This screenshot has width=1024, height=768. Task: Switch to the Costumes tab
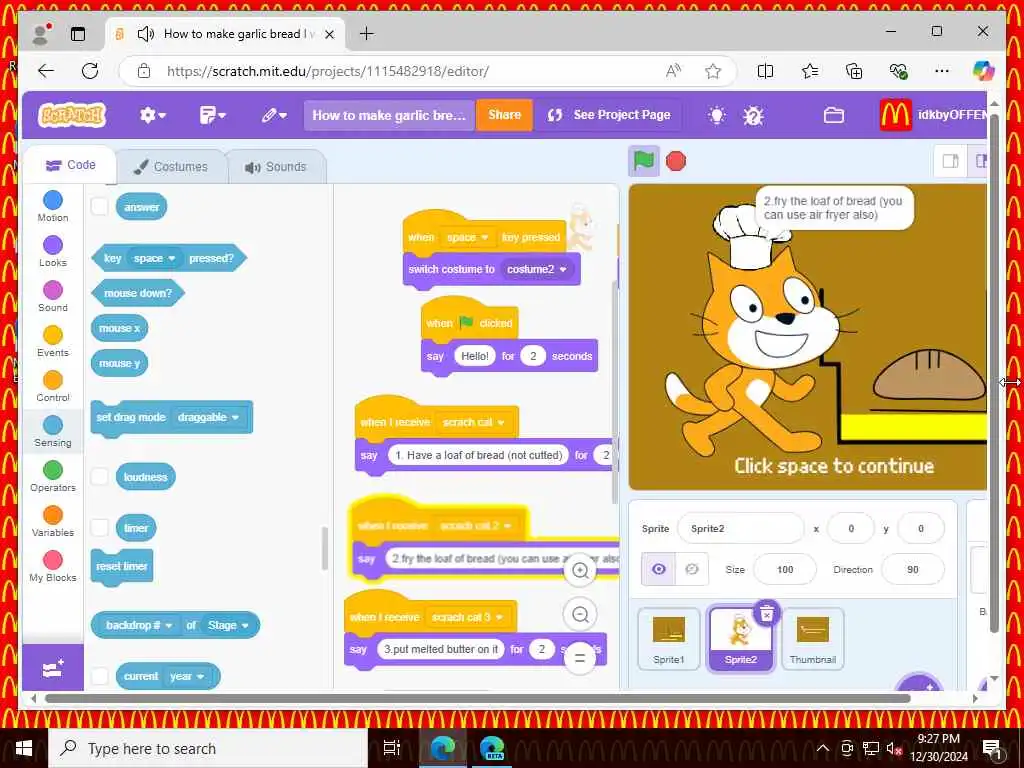171,167
